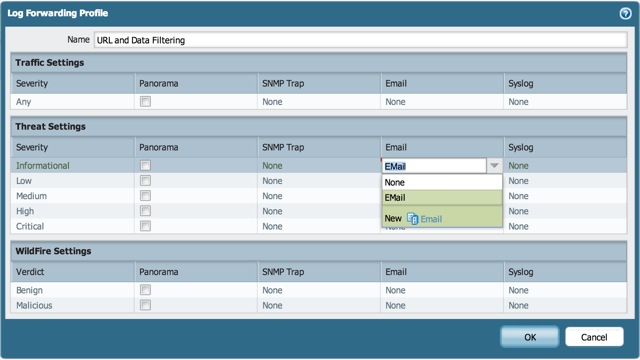Click SNMP Trap None for Low severity
640x360 pixels.
point(272,181)
